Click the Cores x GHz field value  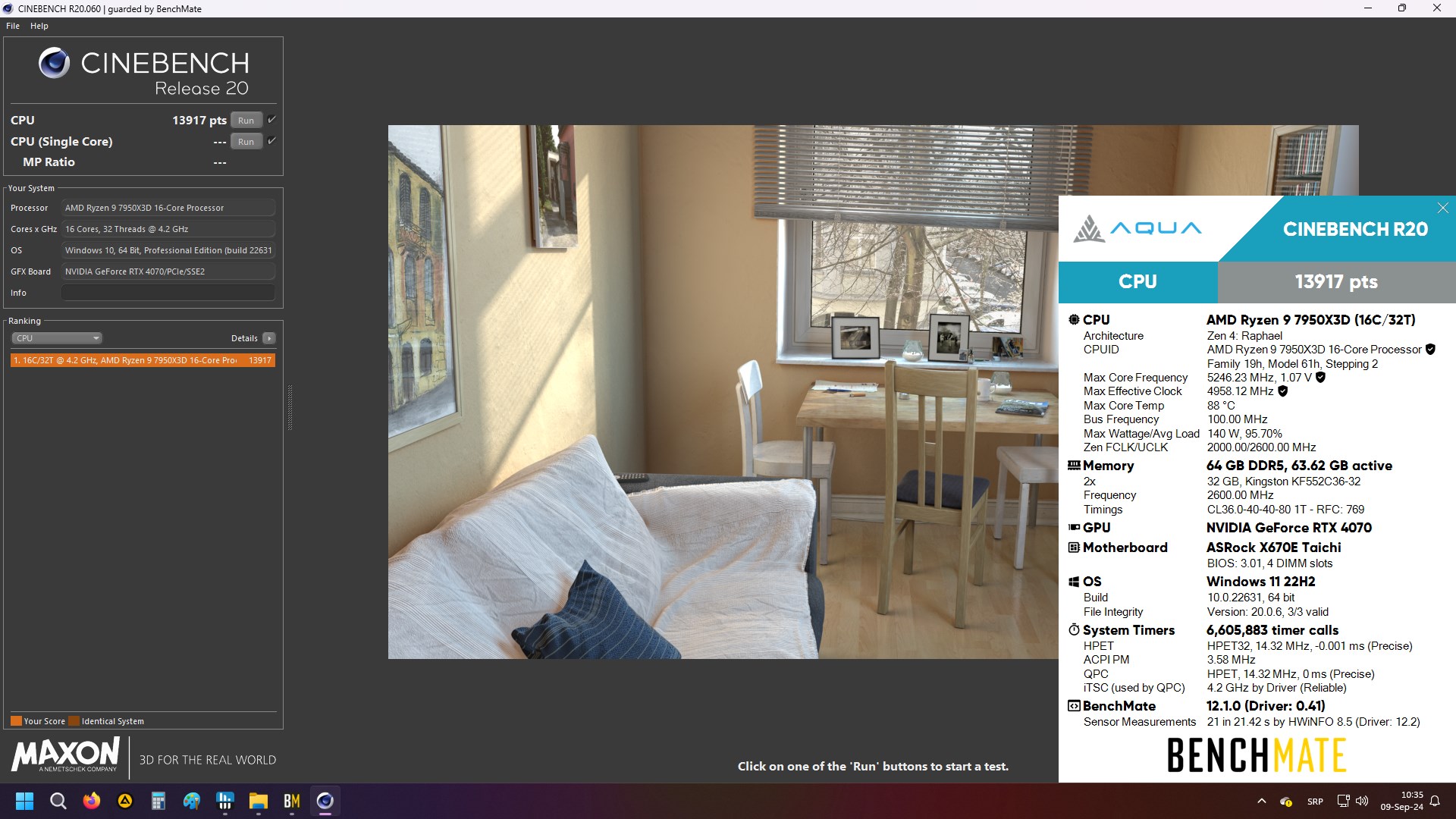coord(168,229)
